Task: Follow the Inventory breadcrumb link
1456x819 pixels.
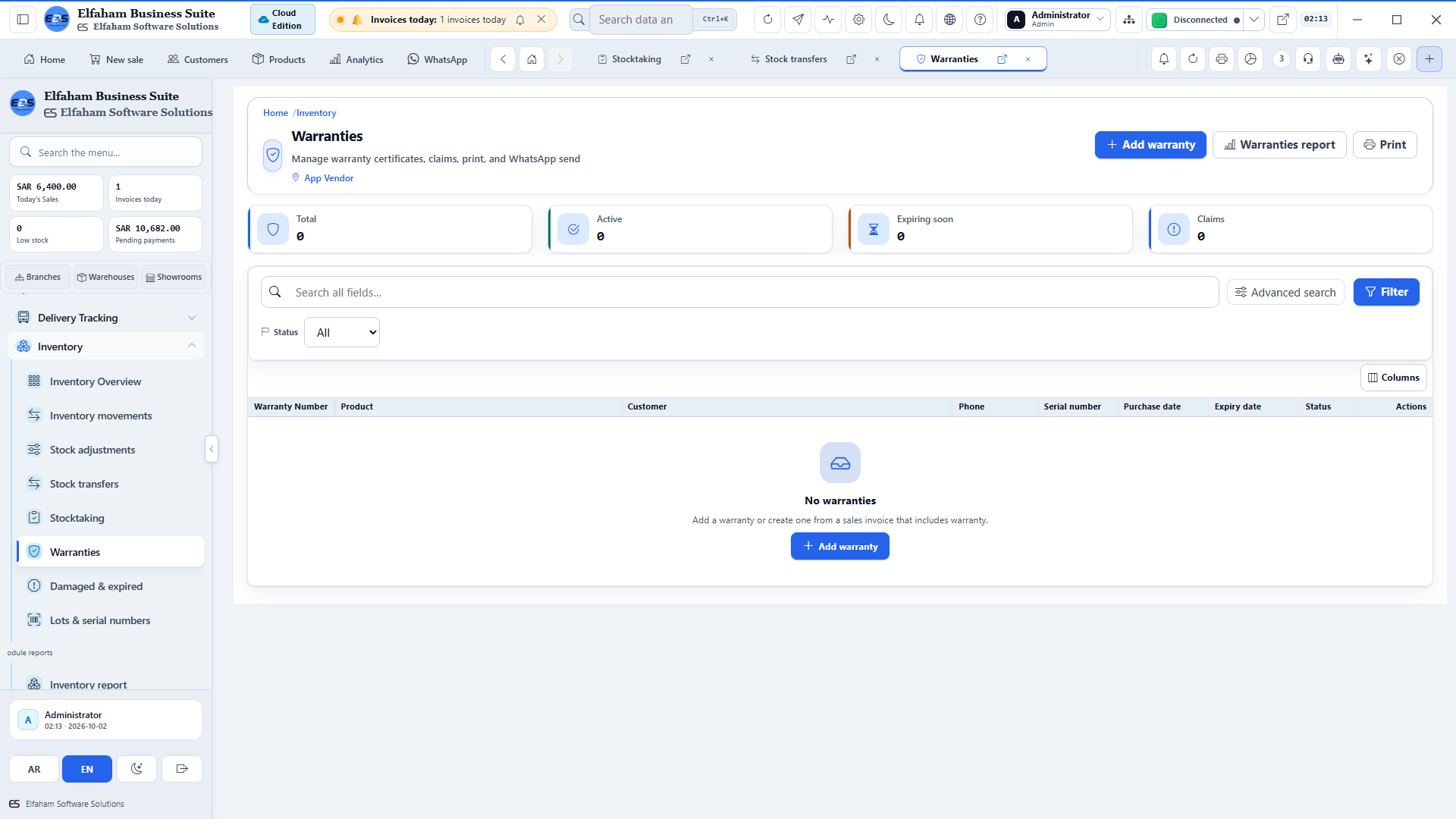Action: click(x=316, y=113)
